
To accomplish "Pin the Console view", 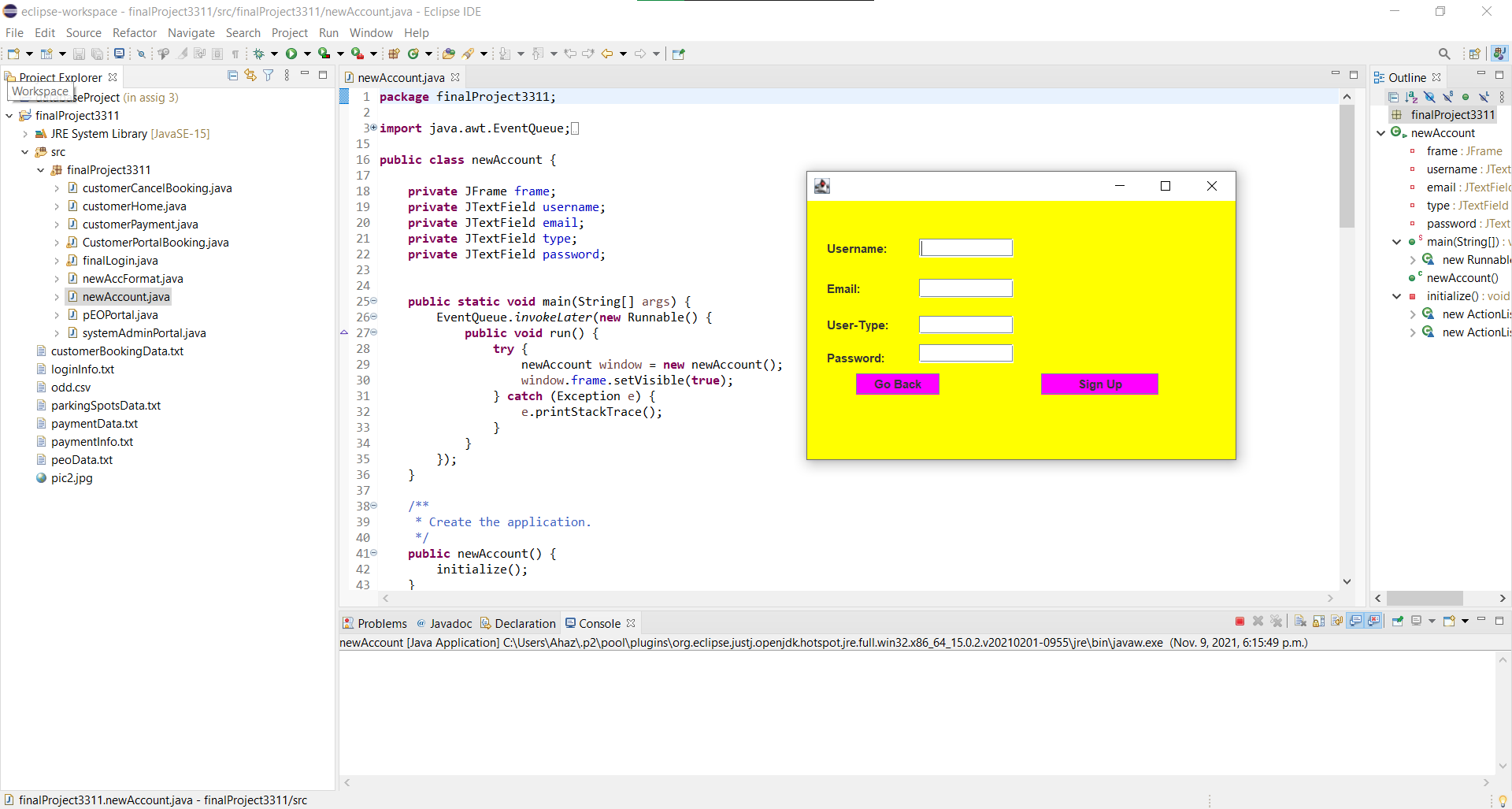I will click(x=1398, y=622).
